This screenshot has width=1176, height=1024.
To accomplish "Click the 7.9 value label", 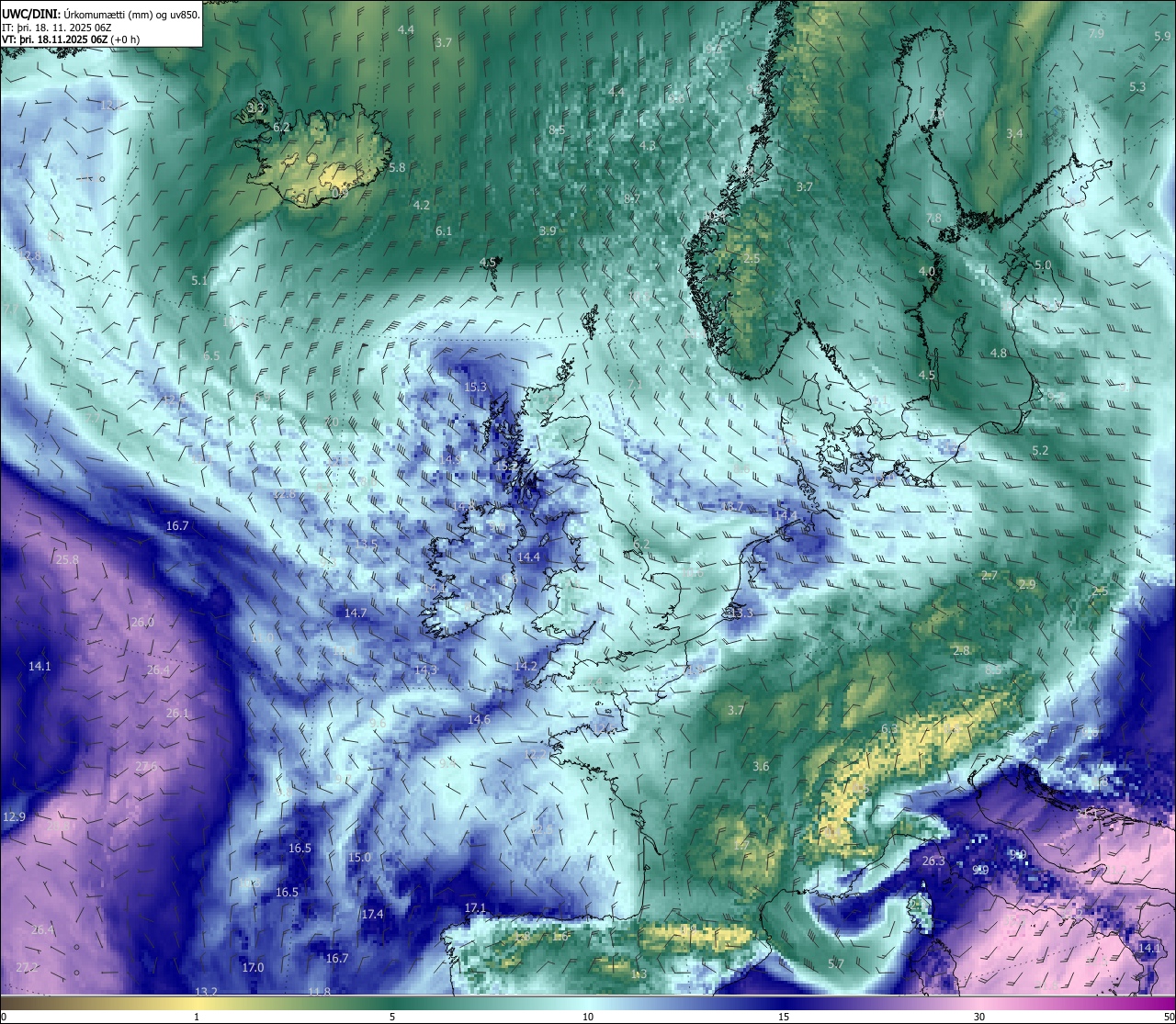I will 1096,33.
